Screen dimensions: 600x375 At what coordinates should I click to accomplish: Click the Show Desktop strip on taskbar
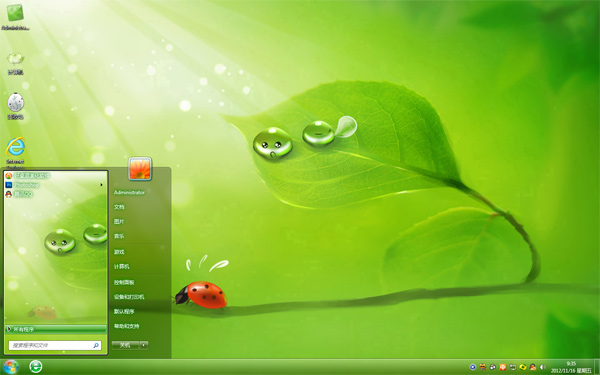click(596, 367)
